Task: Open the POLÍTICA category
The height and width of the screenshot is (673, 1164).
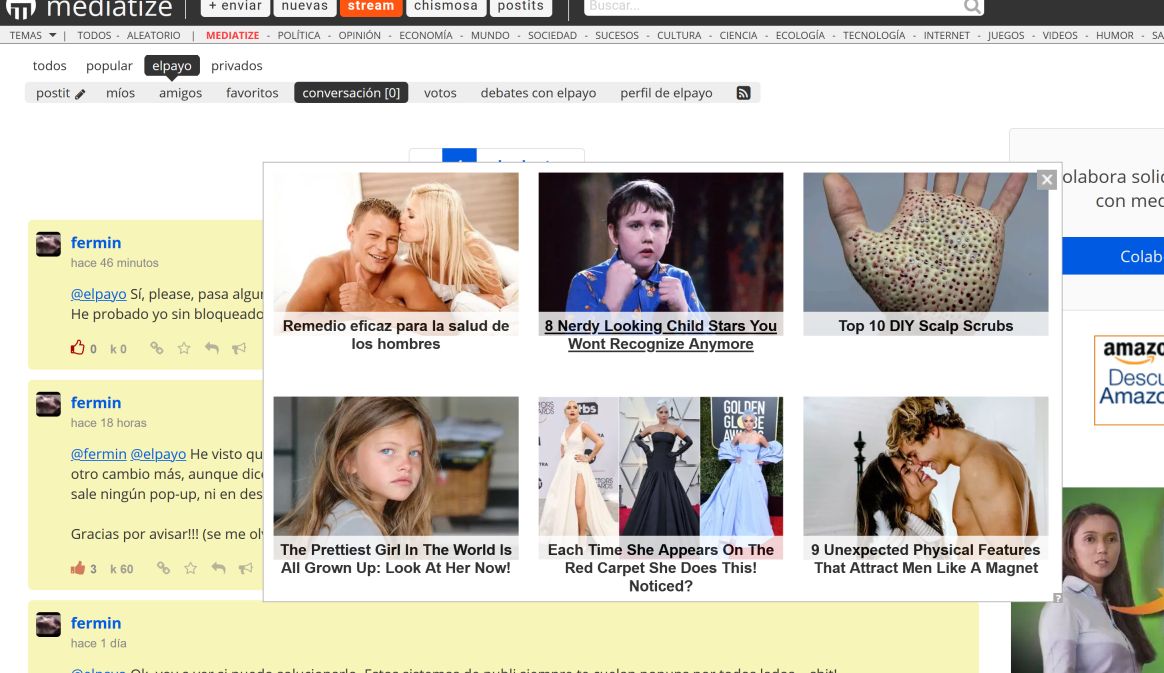Action: pyautogui.click(x=299, y=35)
